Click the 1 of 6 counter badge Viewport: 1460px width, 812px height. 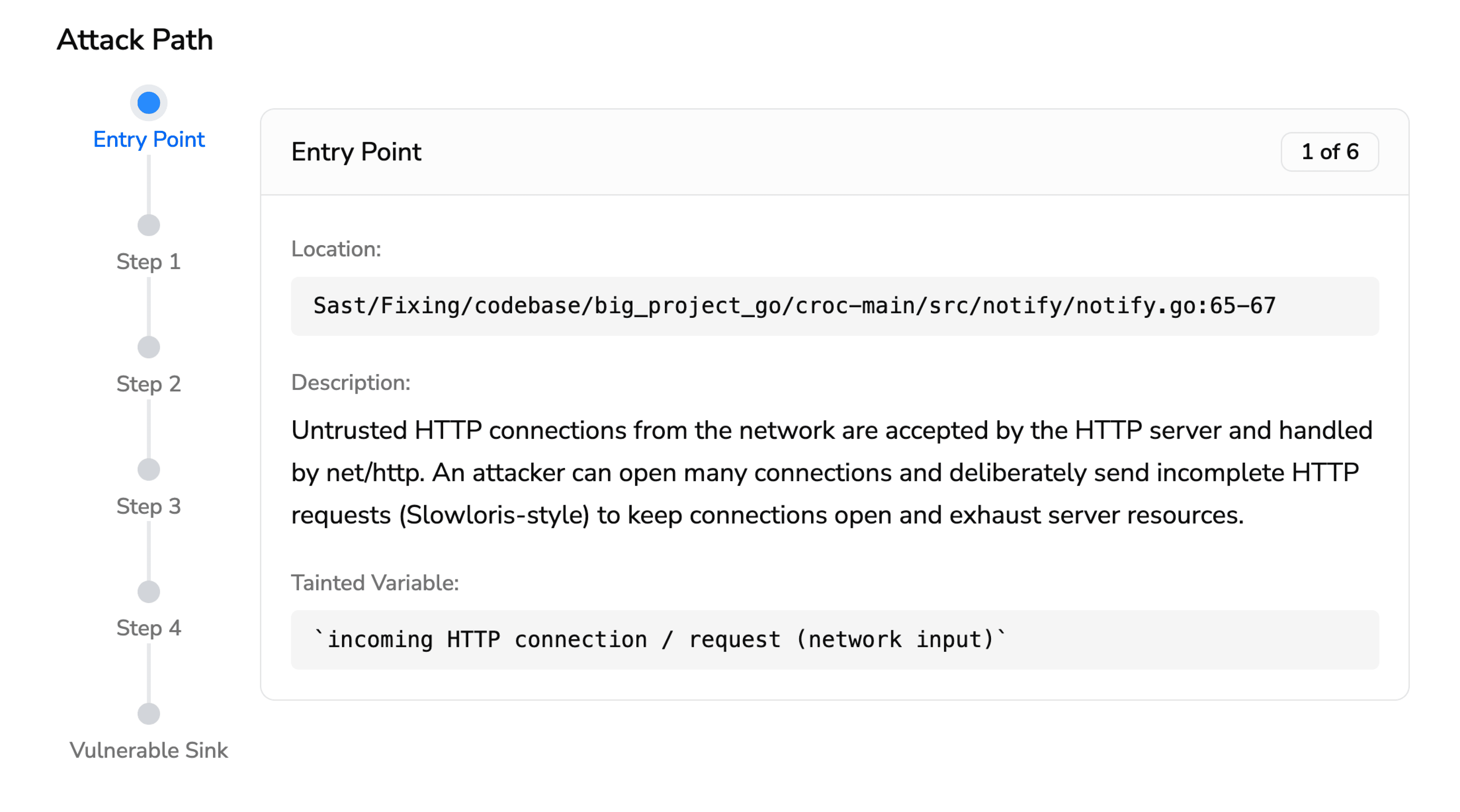pos(1329,152)
